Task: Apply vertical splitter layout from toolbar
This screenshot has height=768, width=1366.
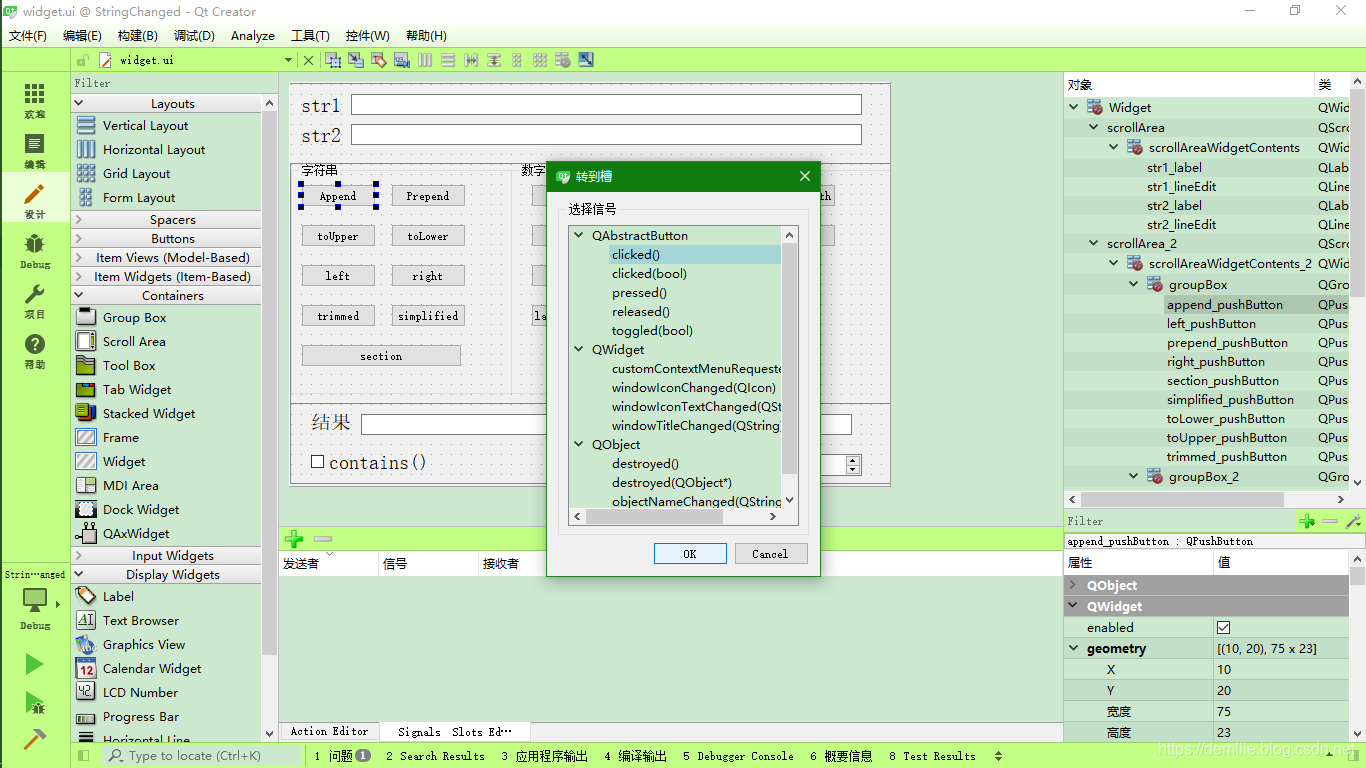Action: [494, 60]
